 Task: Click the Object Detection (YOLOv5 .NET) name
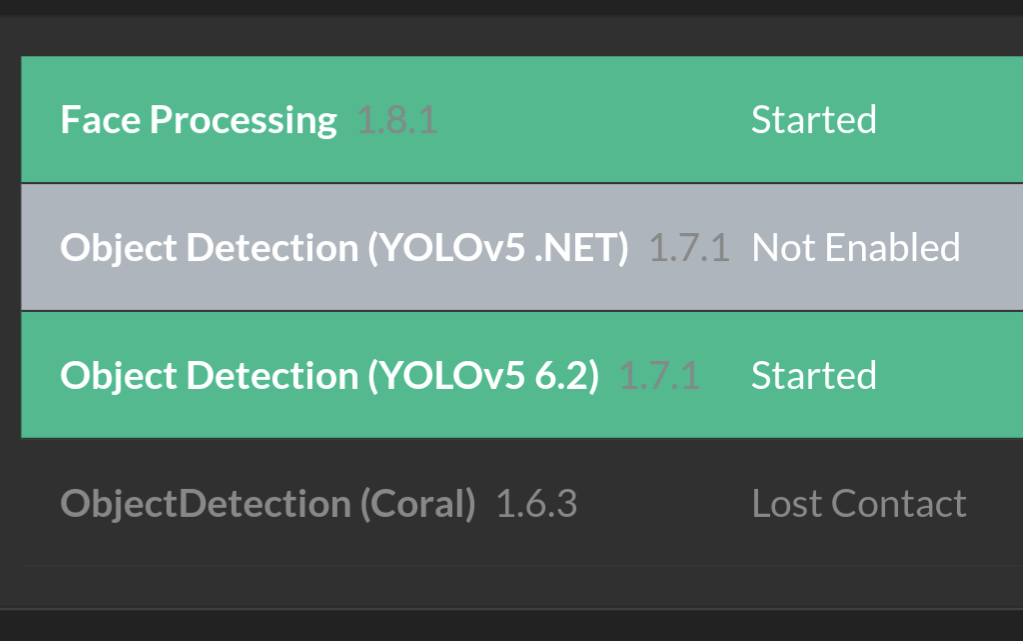345,247
